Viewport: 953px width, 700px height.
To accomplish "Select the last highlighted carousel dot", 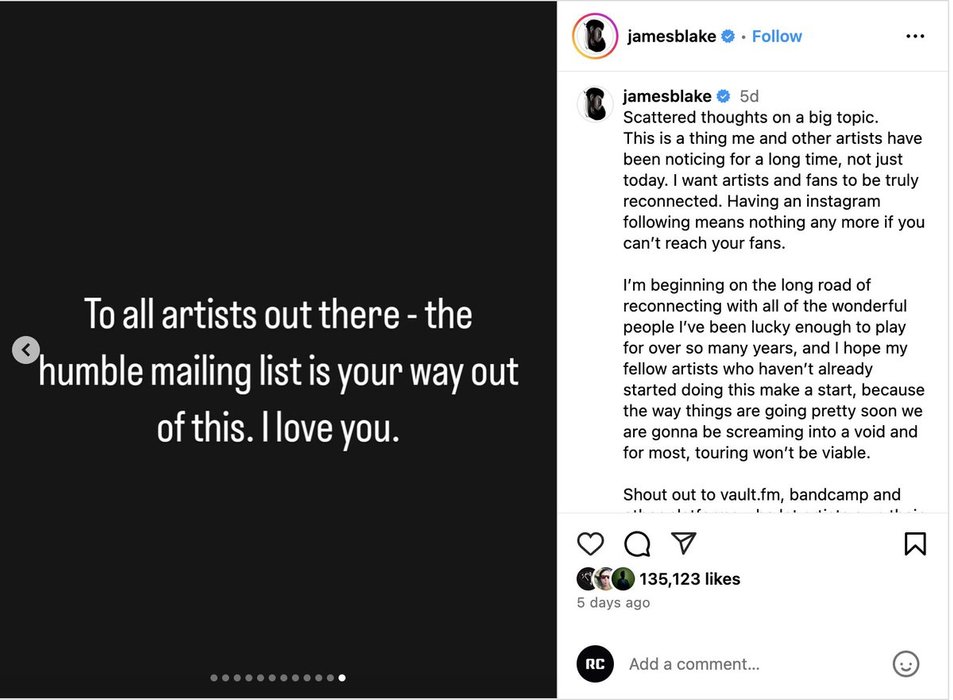I will (342, 678).
